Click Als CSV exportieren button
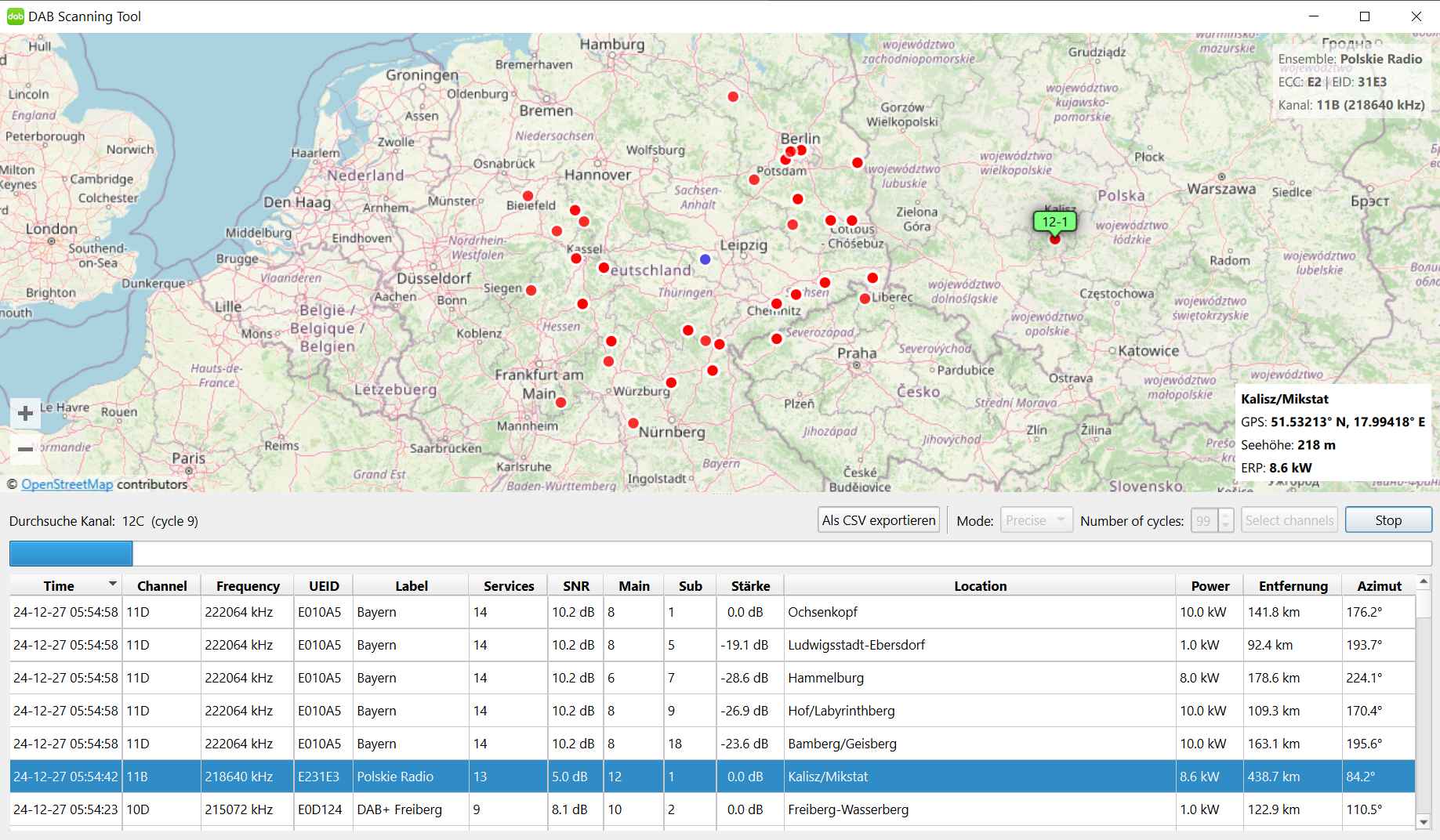Viewport: 1440px width, 840px height. [878, 520]
